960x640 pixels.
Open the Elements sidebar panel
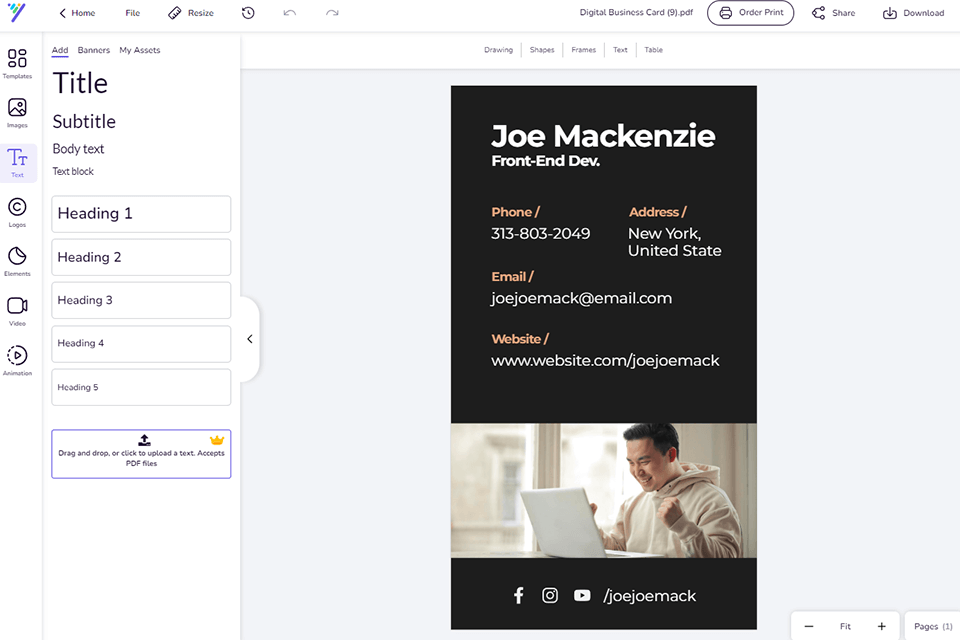tap(17, 260)
